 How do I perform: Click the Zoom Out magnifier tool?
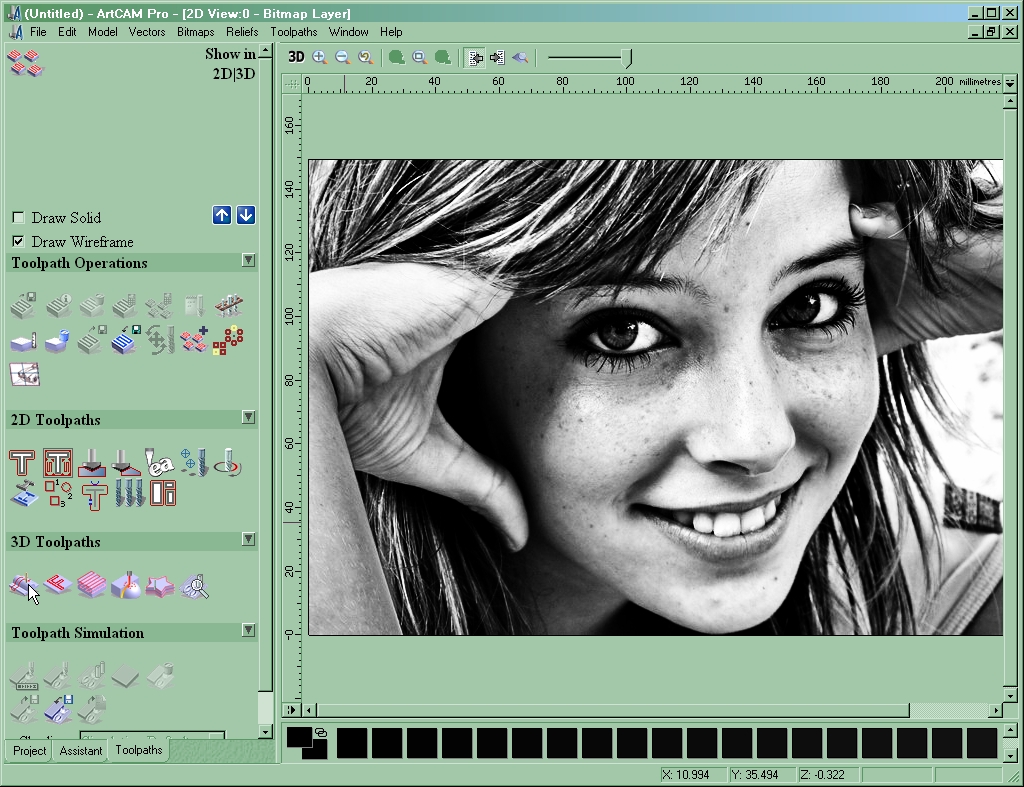[342, 57]
